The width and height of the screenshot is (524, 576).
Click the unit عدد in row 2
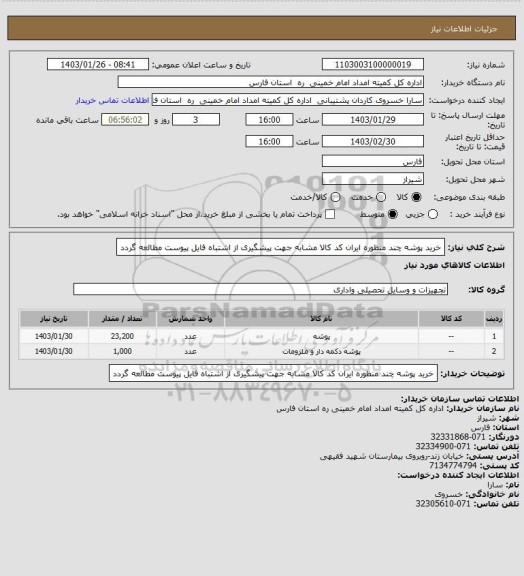tap(190, 352)
